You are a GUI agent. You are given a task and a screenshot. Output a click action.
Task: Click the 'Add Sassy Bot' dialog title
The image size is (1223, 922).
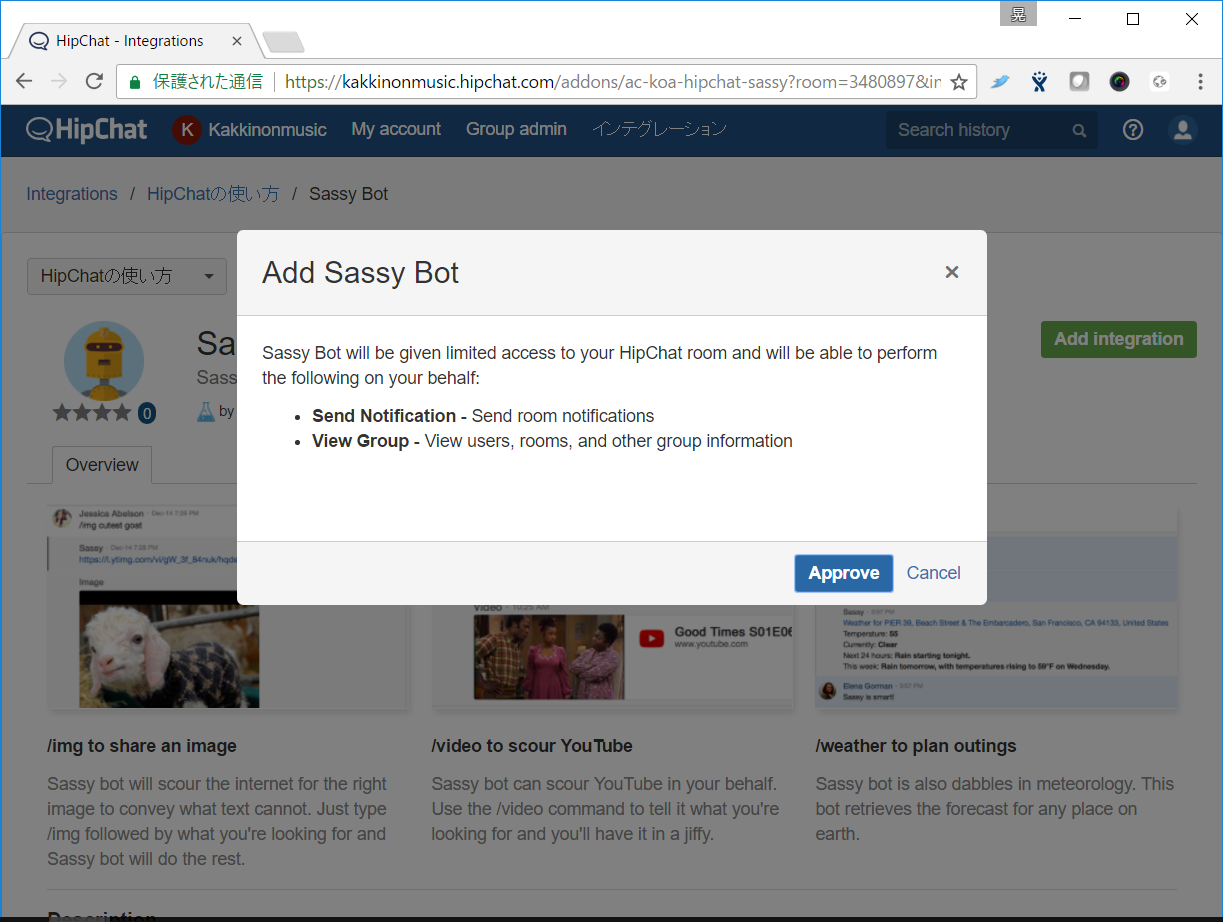pyautogui.click(x=360, y=273)
